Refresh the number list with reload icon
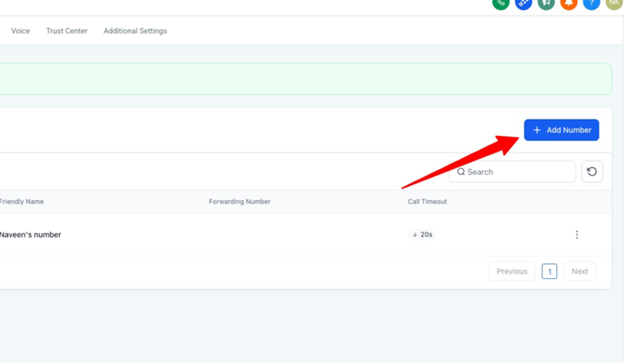 coord(592,172)
